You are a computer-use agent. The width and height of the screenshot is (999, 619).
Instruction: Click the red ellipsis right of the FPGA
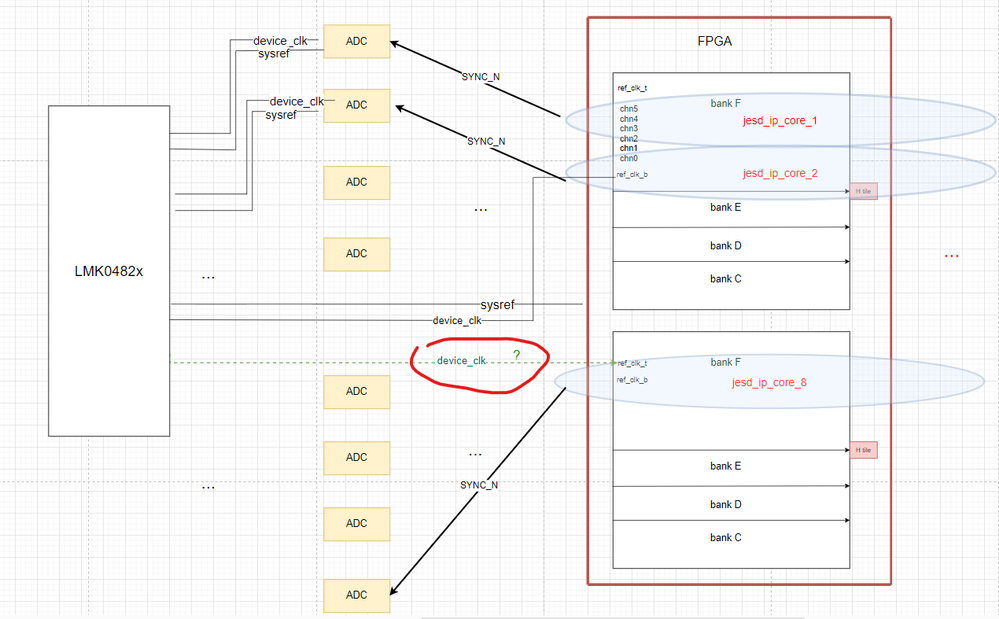point(951,256)
